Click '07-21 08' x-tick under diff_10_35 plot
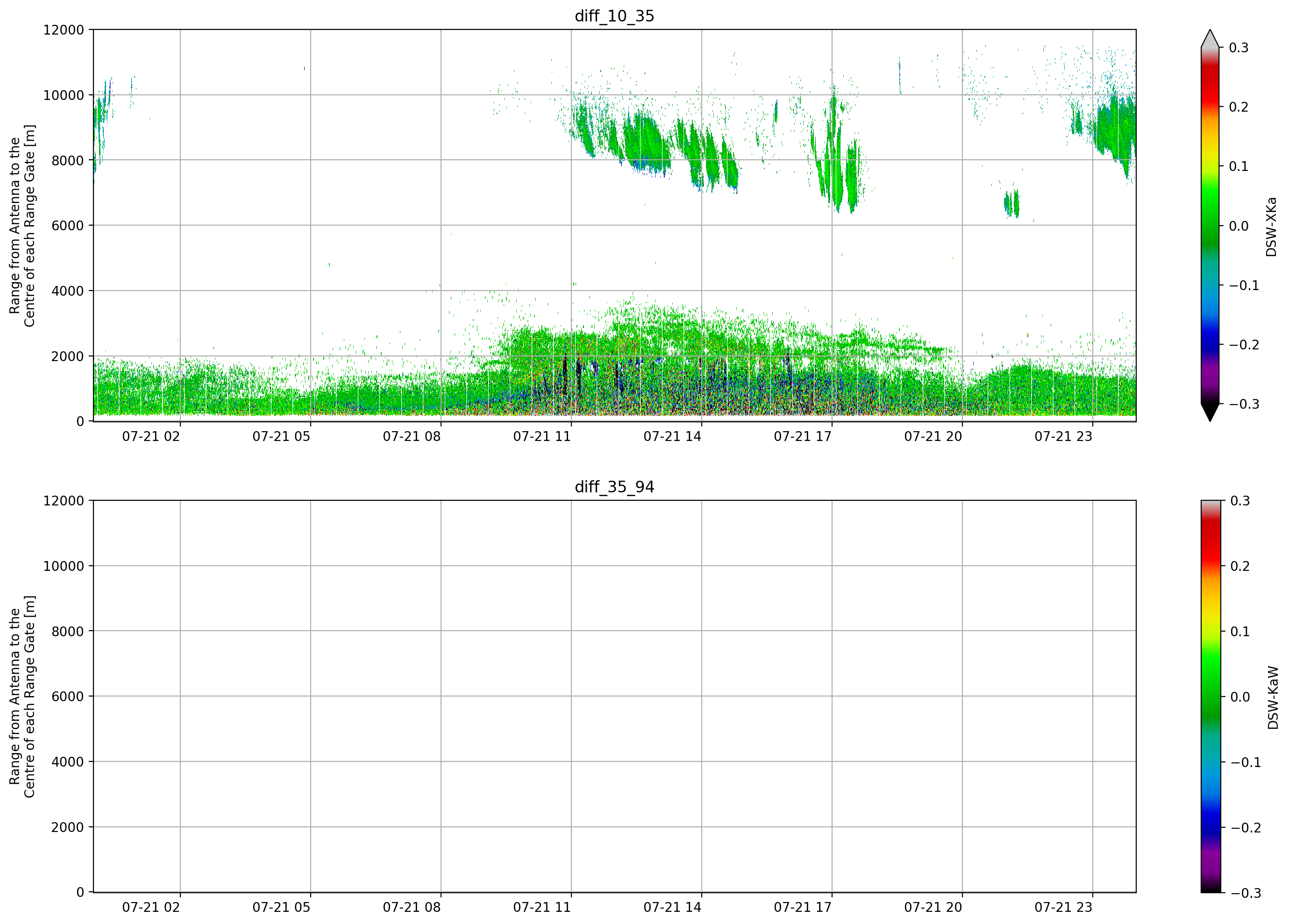The image size is (1289, 924). point(412,436)
